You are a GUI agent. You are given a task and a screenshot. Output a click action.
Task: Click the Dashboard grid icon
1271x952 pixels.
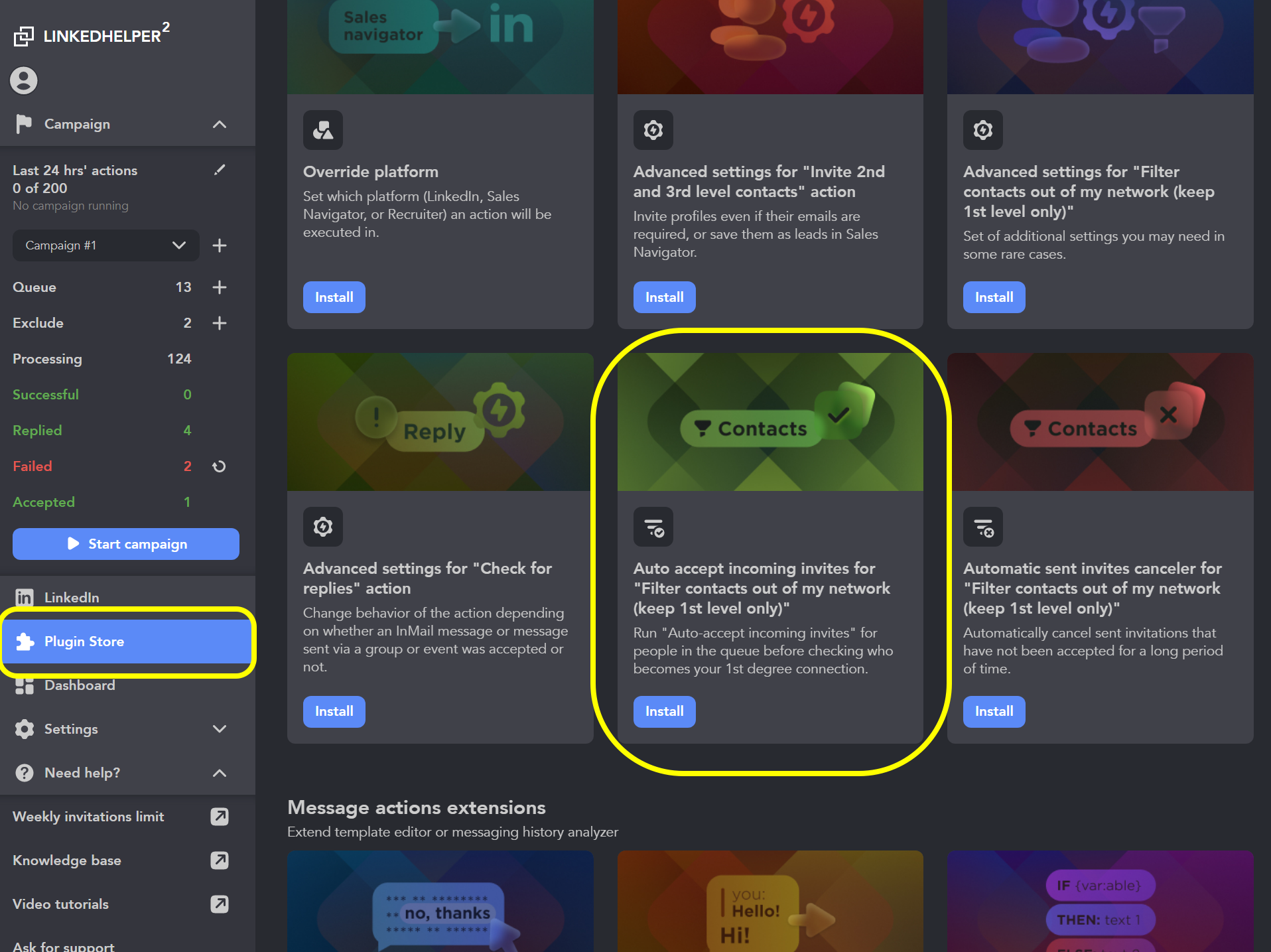coord(25,686)
